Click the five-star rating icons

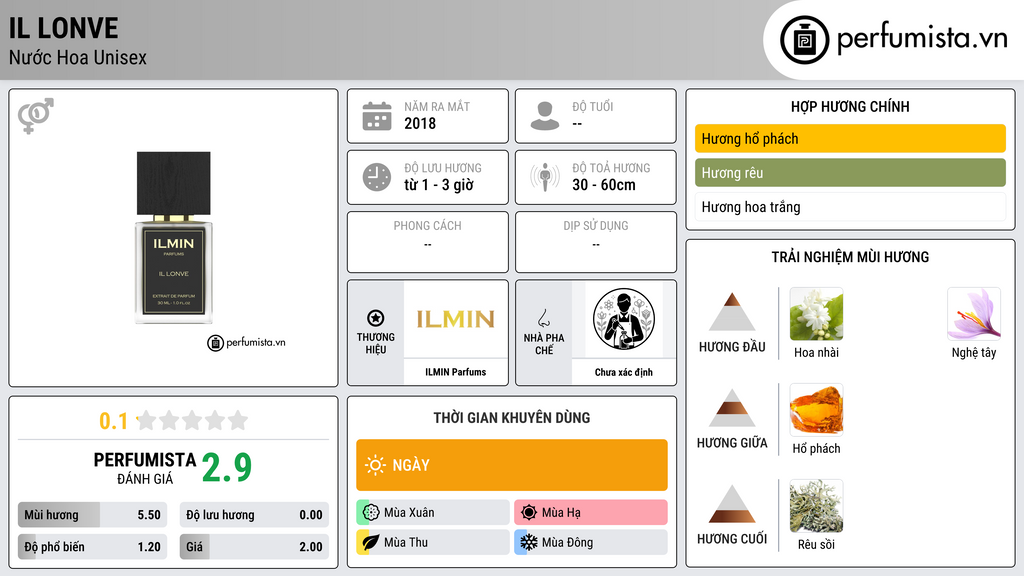192,420
